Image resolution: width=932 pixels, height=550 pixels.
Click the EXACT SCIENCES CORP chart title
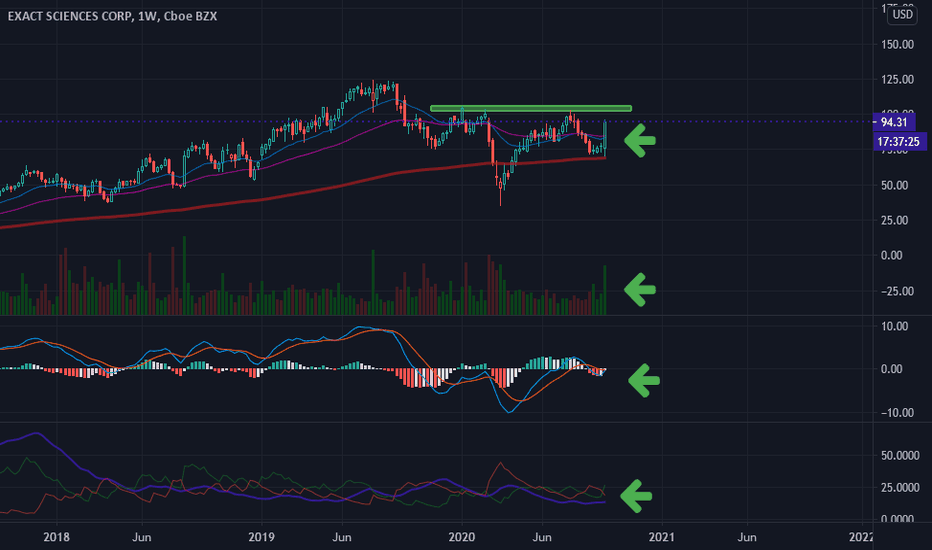[112, 16]
